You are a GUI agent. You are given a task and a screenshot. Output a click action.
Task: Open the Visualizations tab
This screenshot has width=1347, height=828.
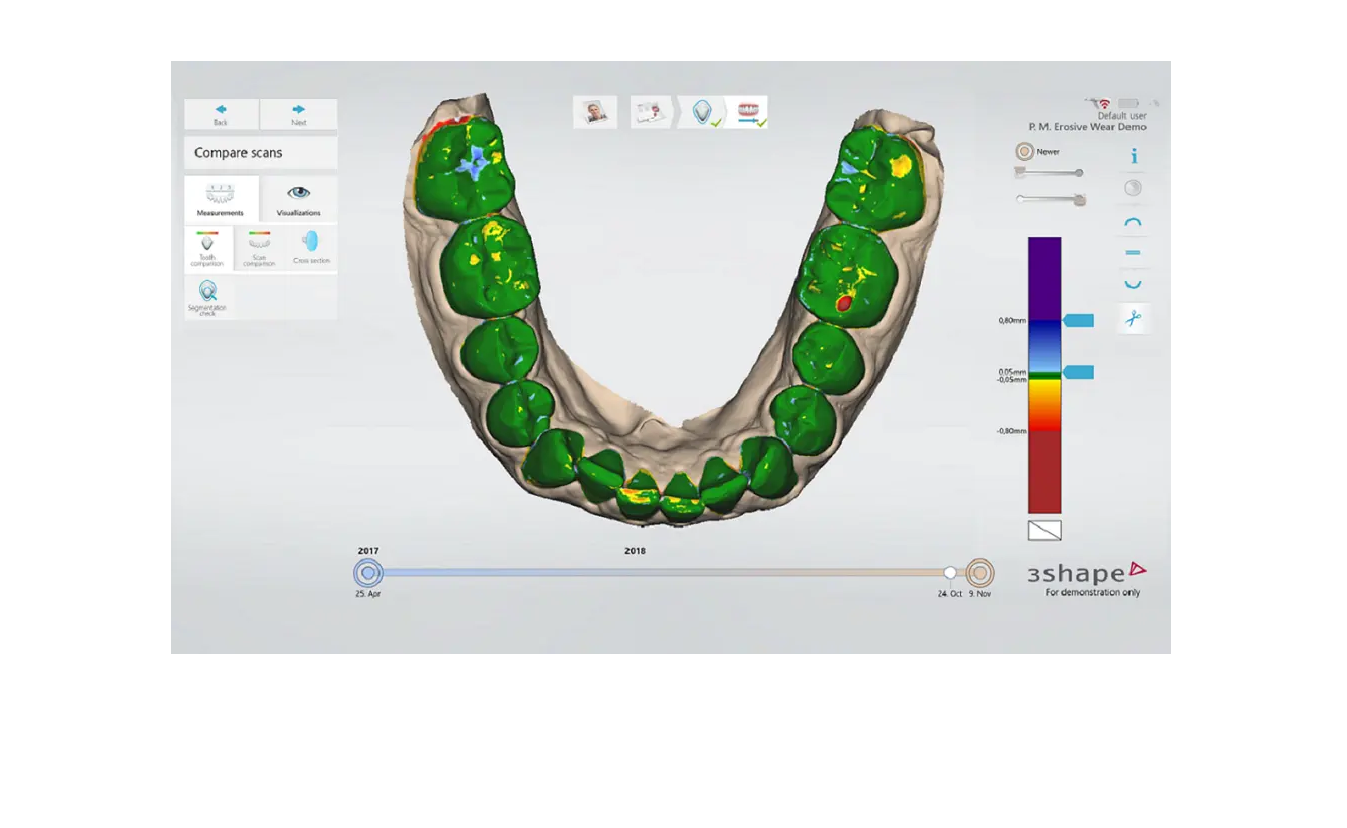click(298, 198)
